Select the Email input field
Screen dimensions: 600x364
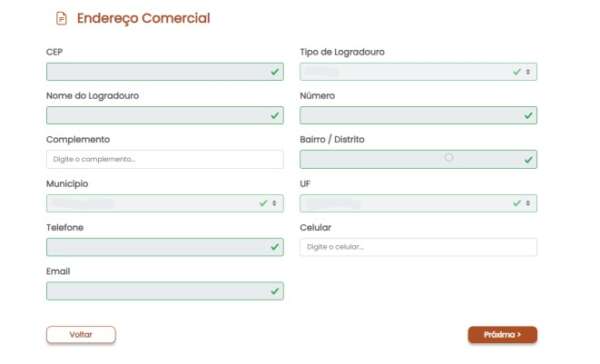click(165, 291)
